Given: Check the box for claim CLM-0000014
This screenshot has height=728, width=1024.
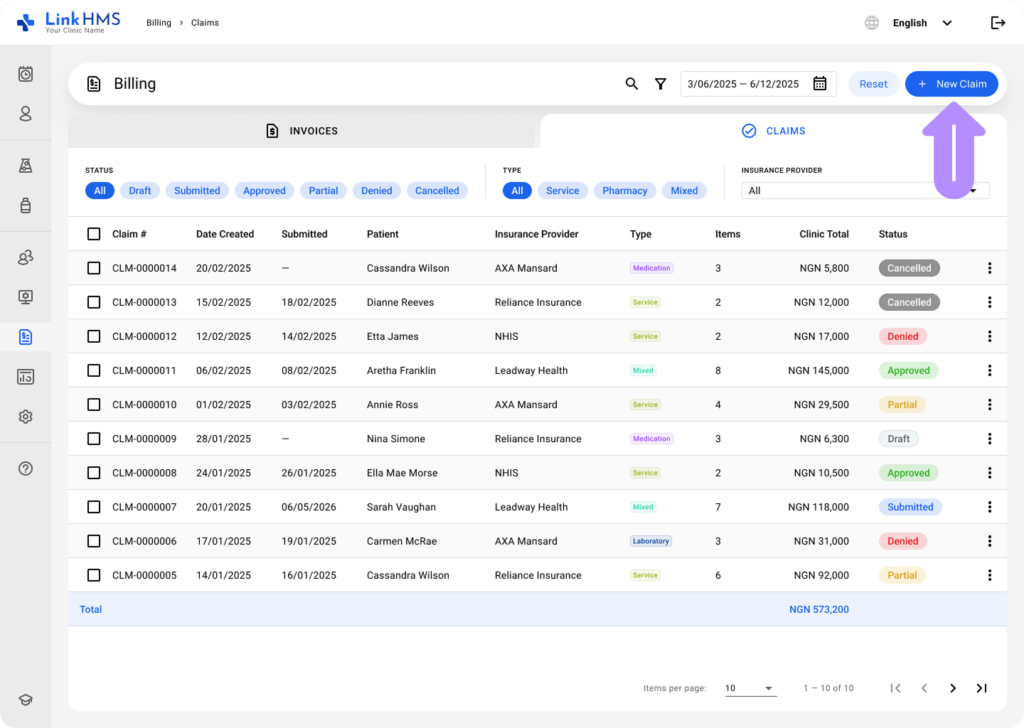Looking at the screenshot, I should (x=94, y=268).
